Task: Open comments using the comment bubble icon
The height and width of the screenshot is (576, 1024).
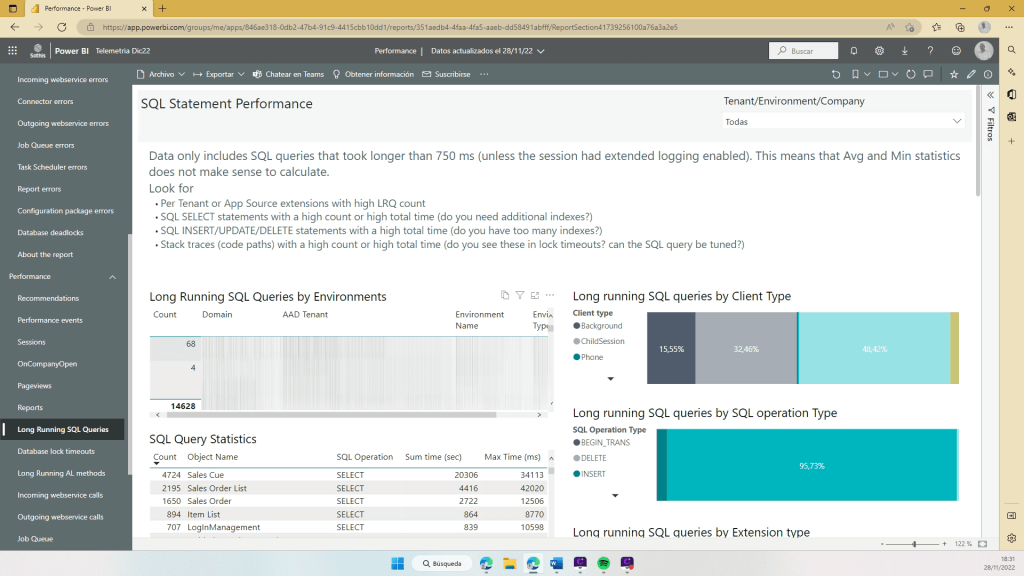Action: coord(928,74)
